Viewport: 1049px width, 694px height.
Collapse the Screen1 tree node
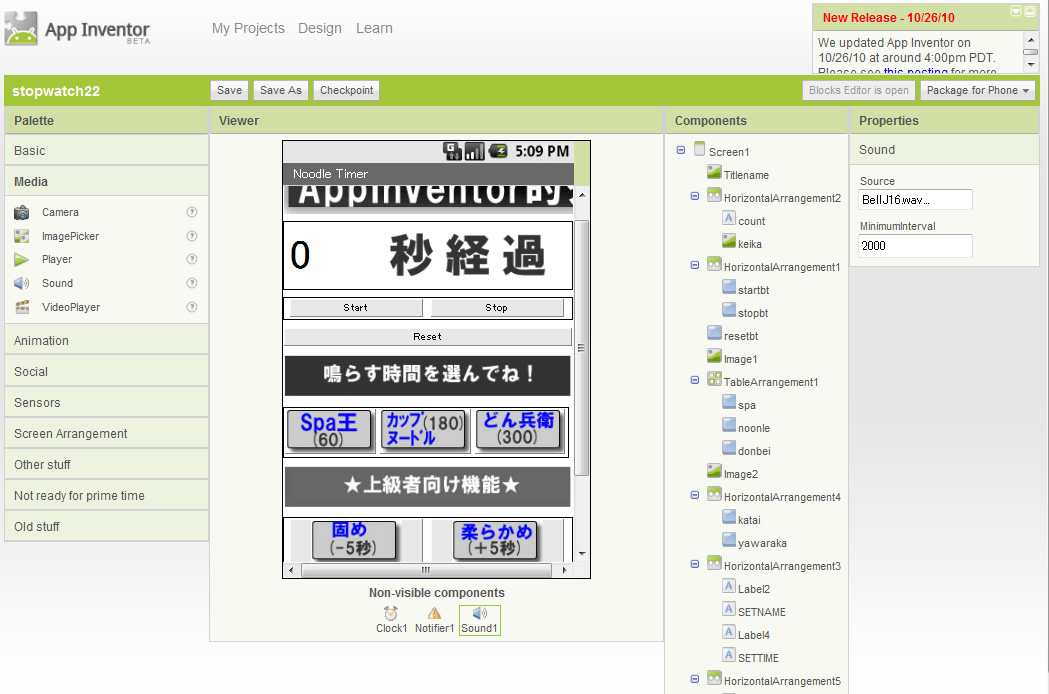tap(681, 150)
